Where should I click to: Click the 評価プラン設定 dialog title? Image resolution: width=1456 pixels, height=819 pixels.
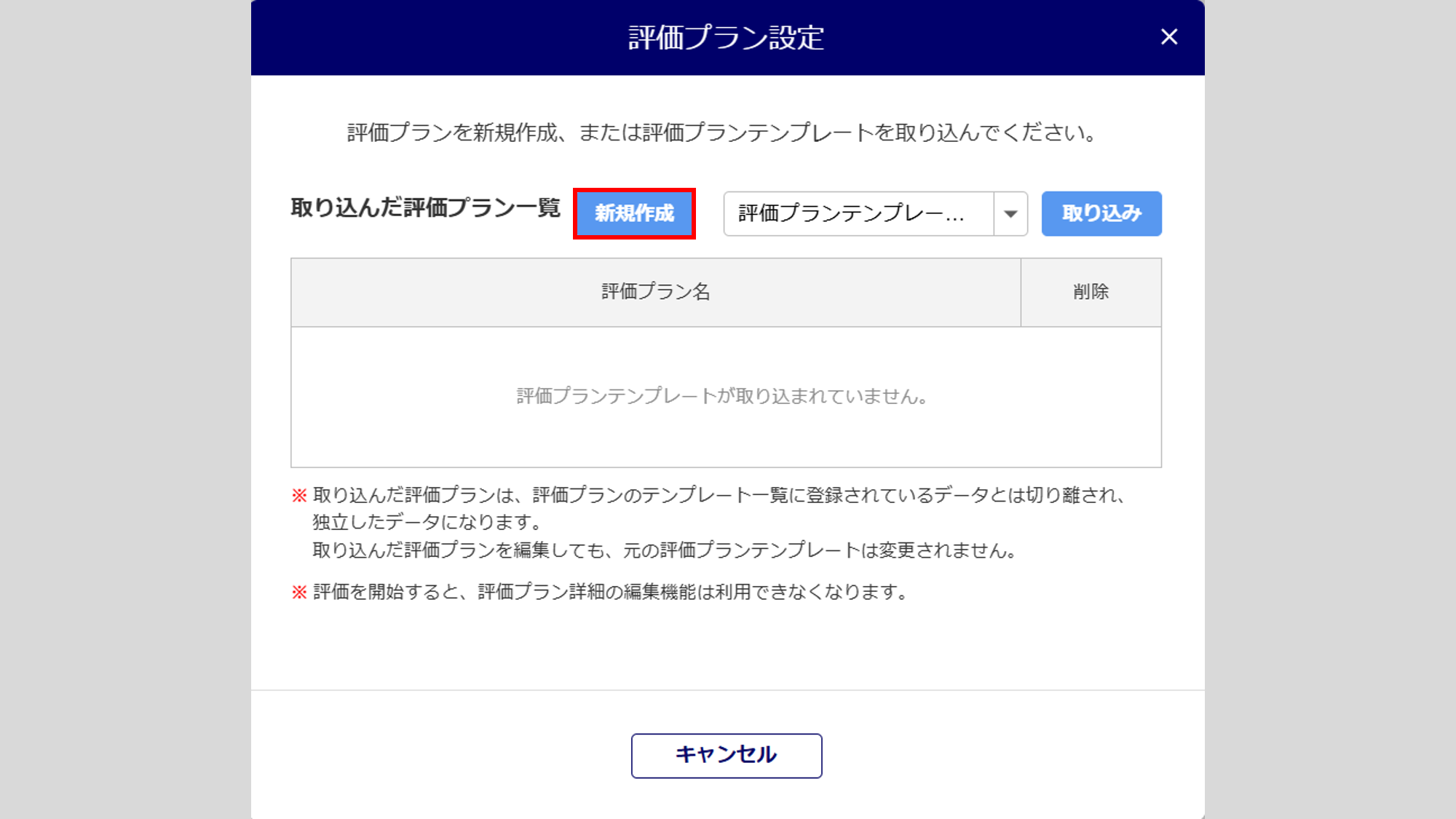(x=727, y=37)
